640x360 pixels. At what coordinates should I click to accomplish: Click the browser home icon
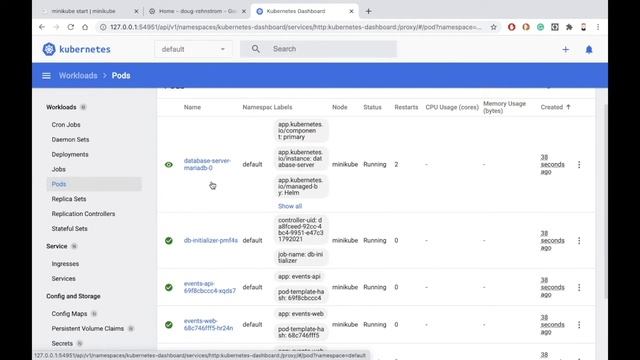pos(85,27)
